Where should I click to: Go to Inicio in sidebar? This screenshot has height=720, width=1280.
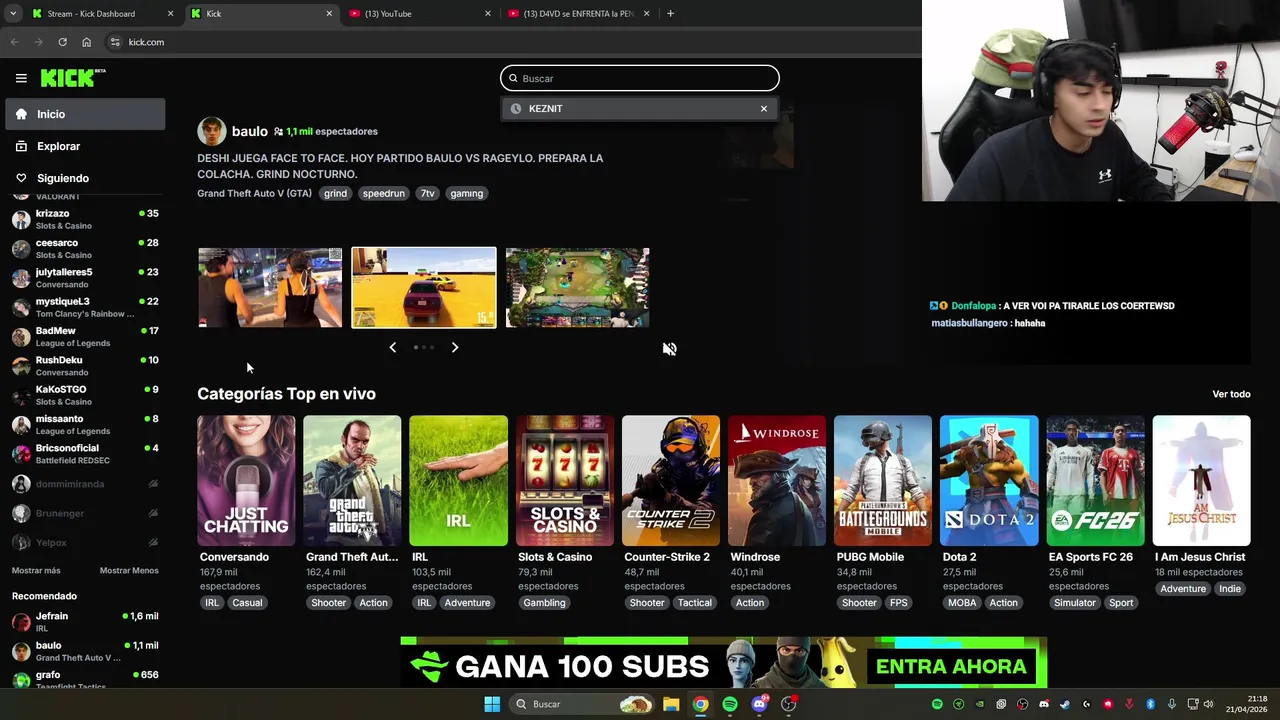click(85, 114)
